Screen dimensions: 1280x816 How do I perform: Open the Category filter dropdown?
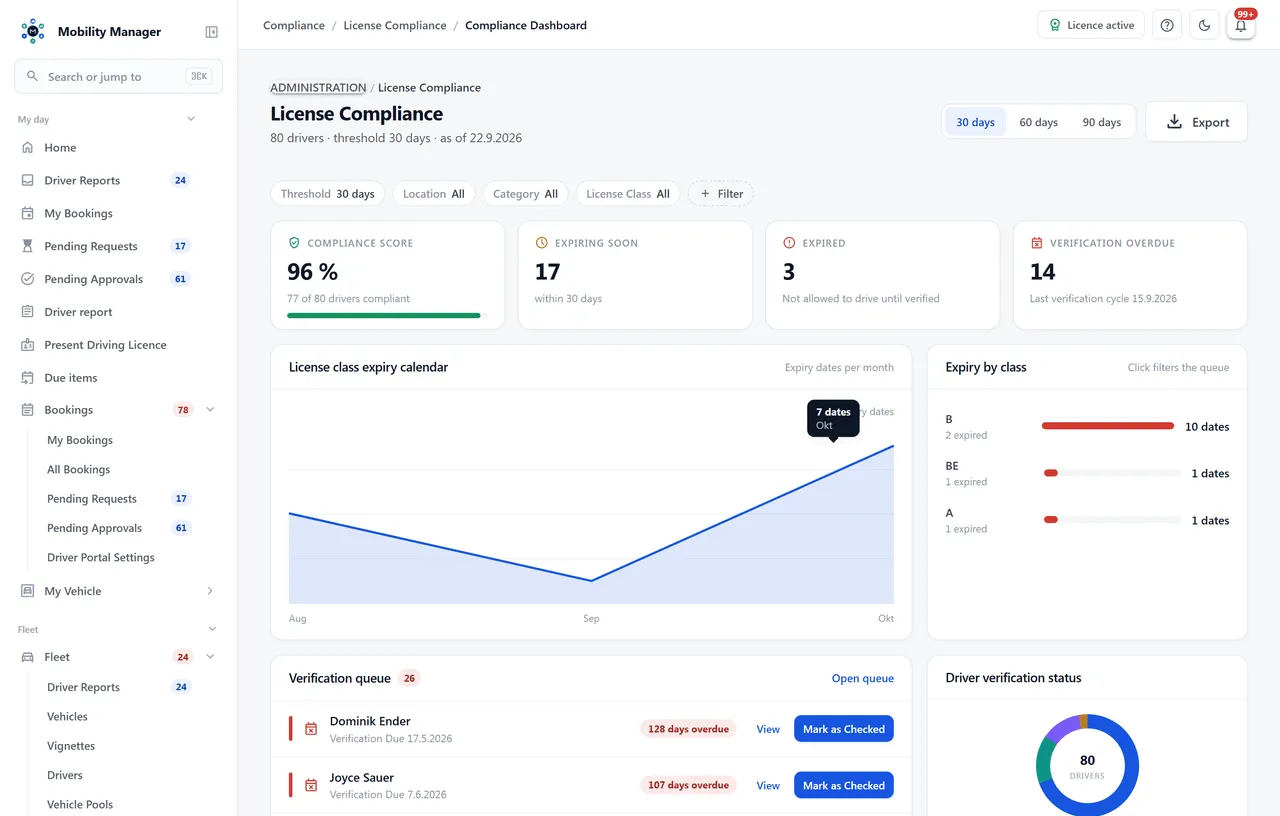(525, 194)
